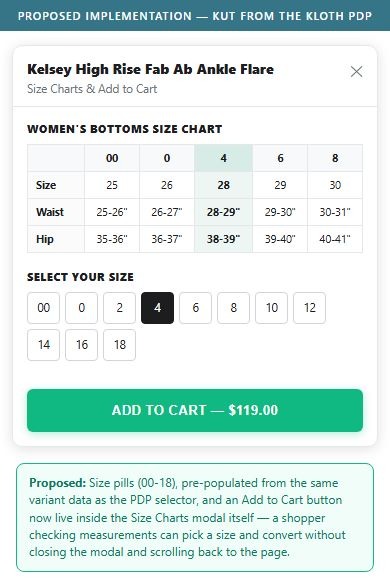Click the Kelsey High Rise product title
Image resolution: width=390 pixels, height=580 pixels.
click(150, 69)
